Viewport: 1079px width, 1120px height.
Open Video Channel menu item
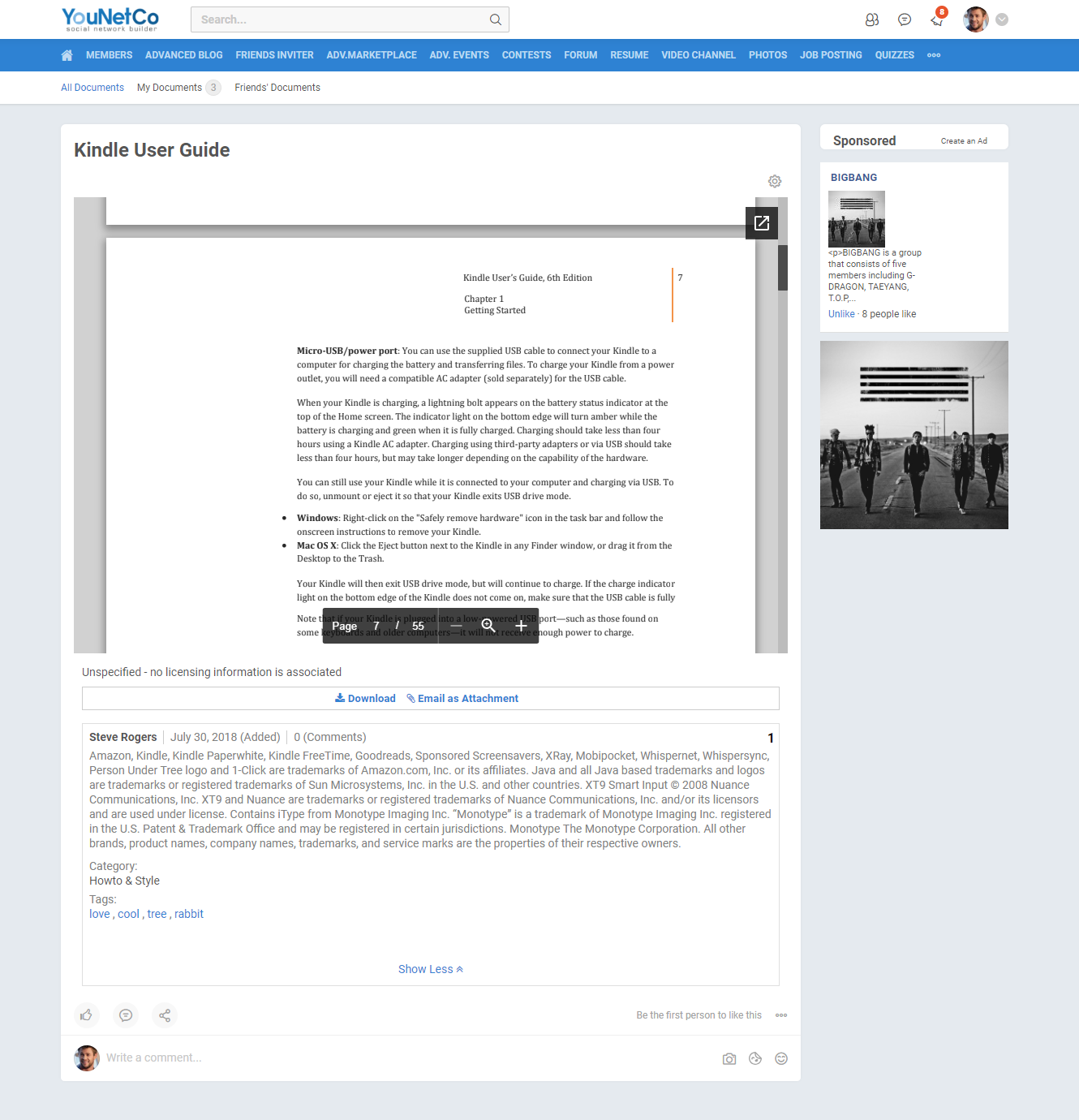699,55
